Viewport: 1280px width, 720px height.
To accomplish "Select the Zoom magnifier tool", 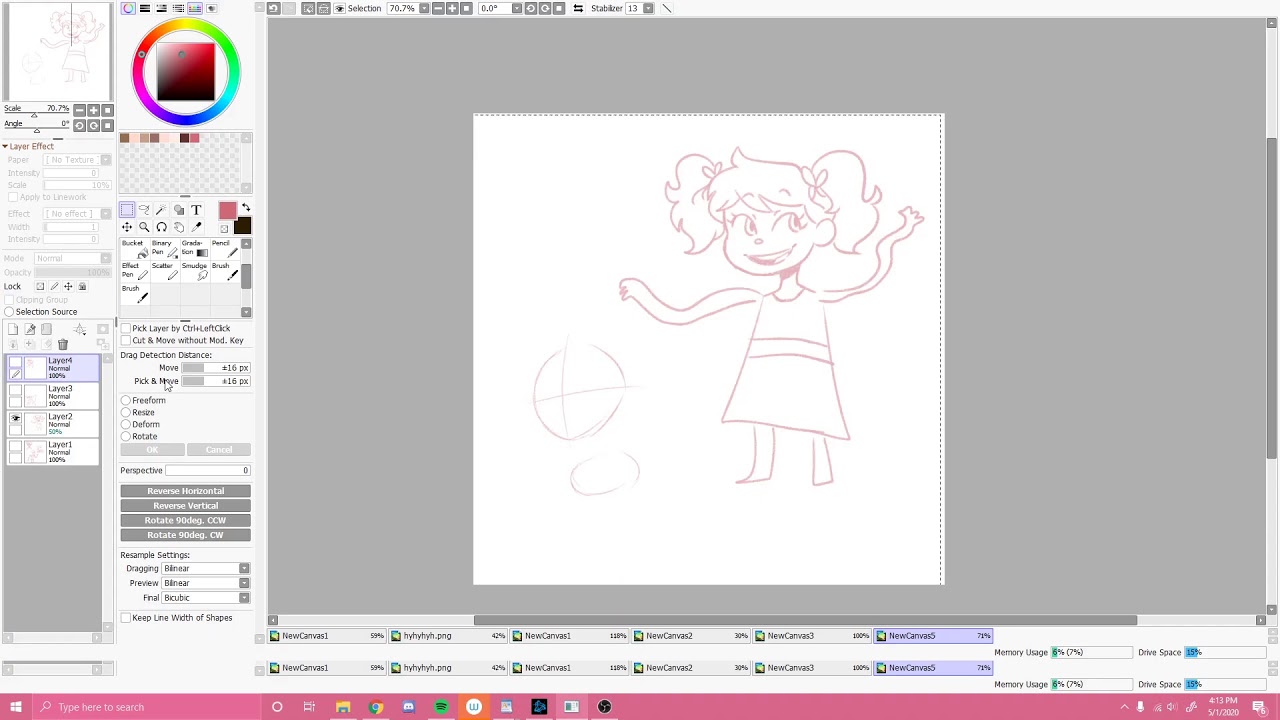I will 144,227.
